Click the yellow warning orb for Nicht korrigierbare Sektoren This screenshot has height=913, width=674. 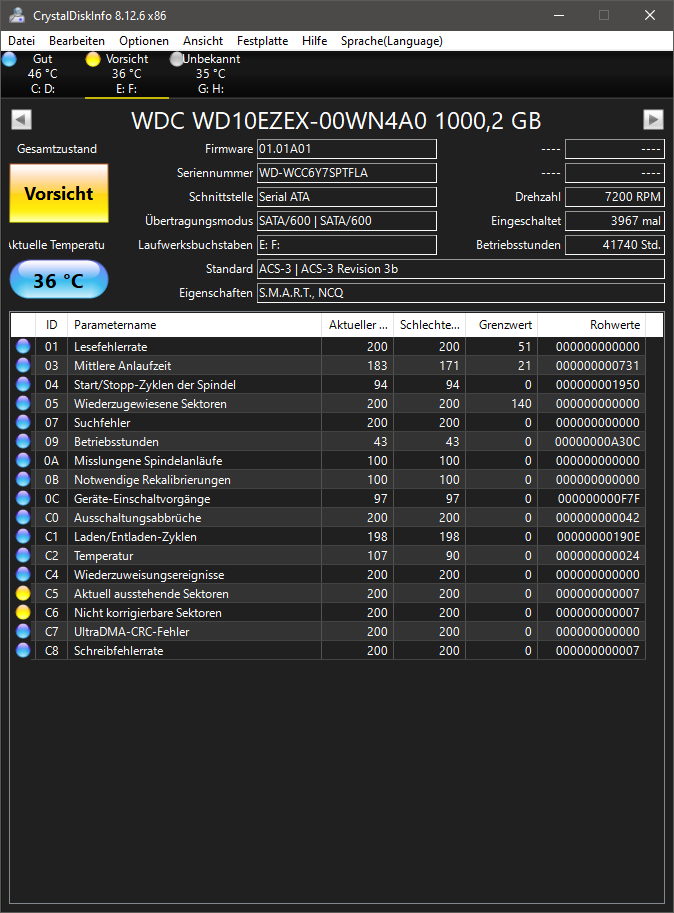23,613
